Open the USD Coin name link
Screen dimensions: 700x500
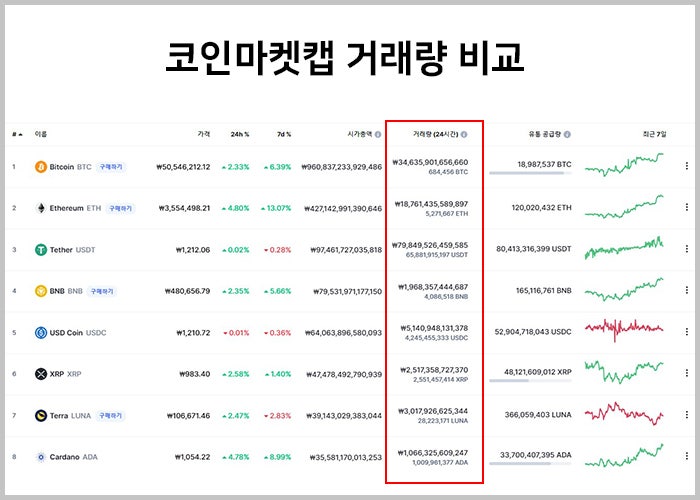click(66, 333)
